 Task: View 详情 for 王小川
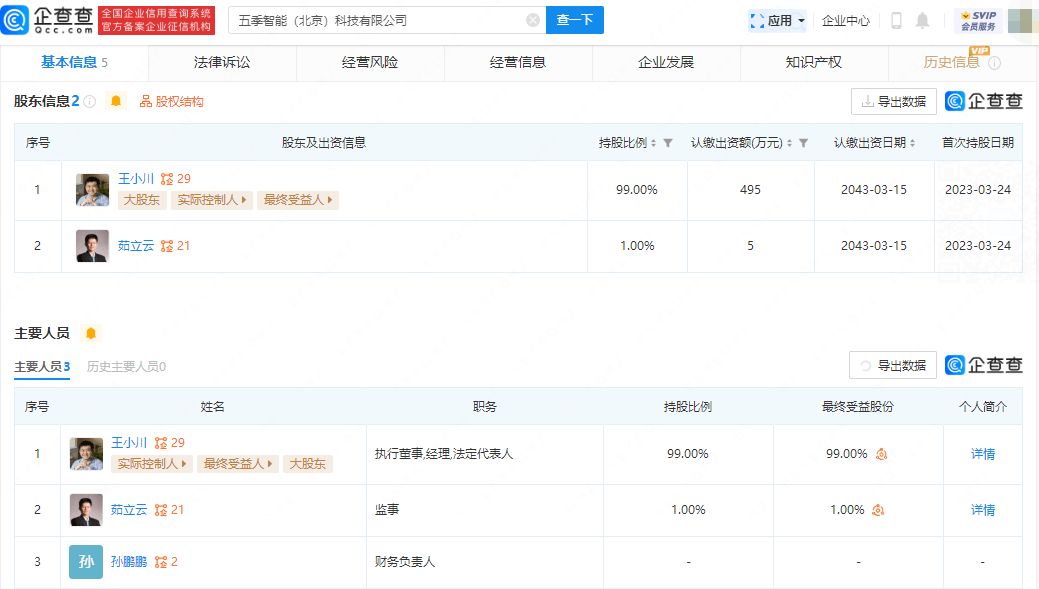983,454
